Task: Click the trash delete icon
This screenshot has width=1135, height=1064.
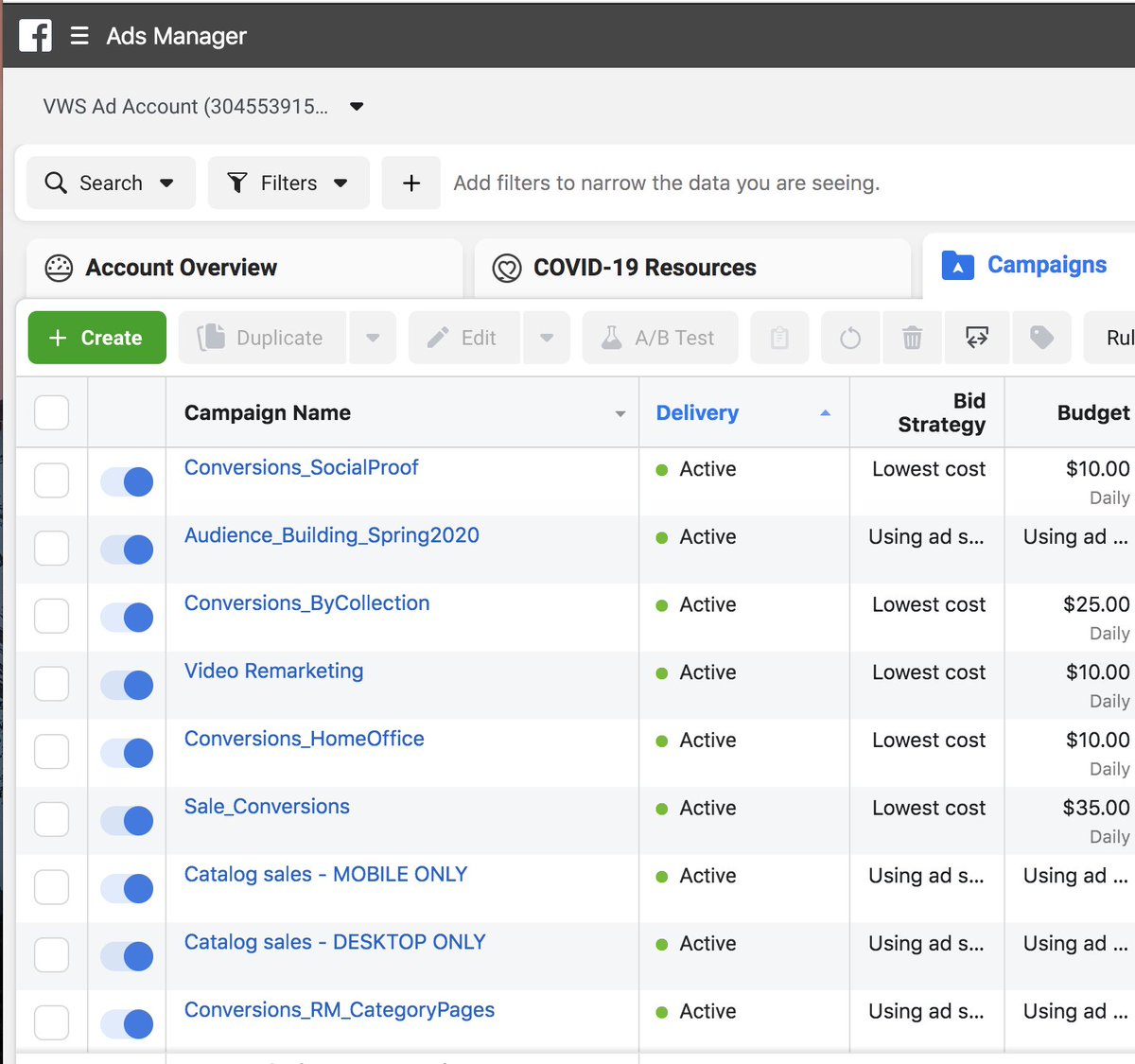Action: point(912,338)
